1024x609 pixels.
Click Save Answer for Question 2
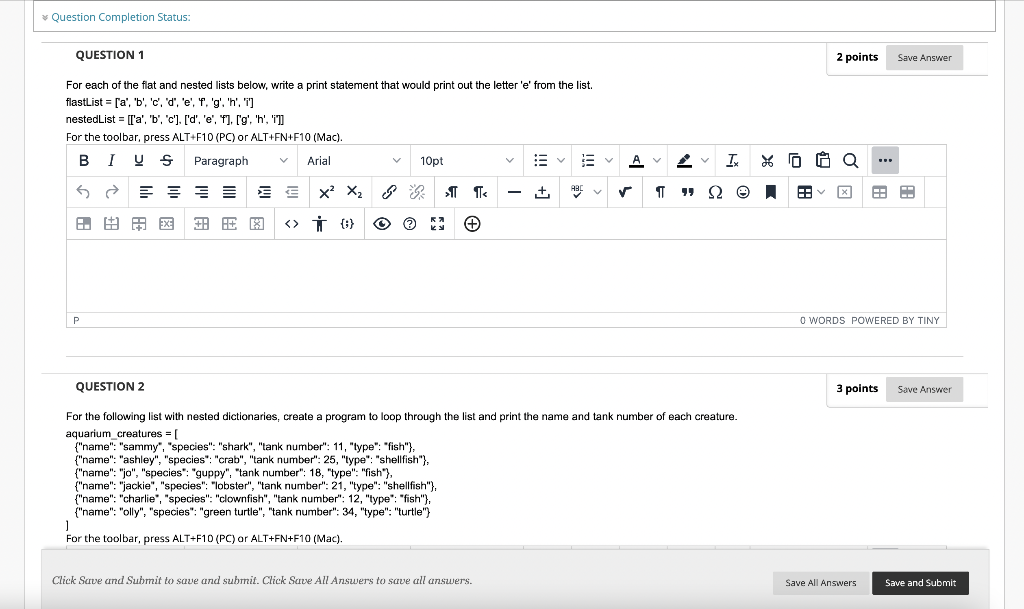pyautogui.click(x=924, y=389)
